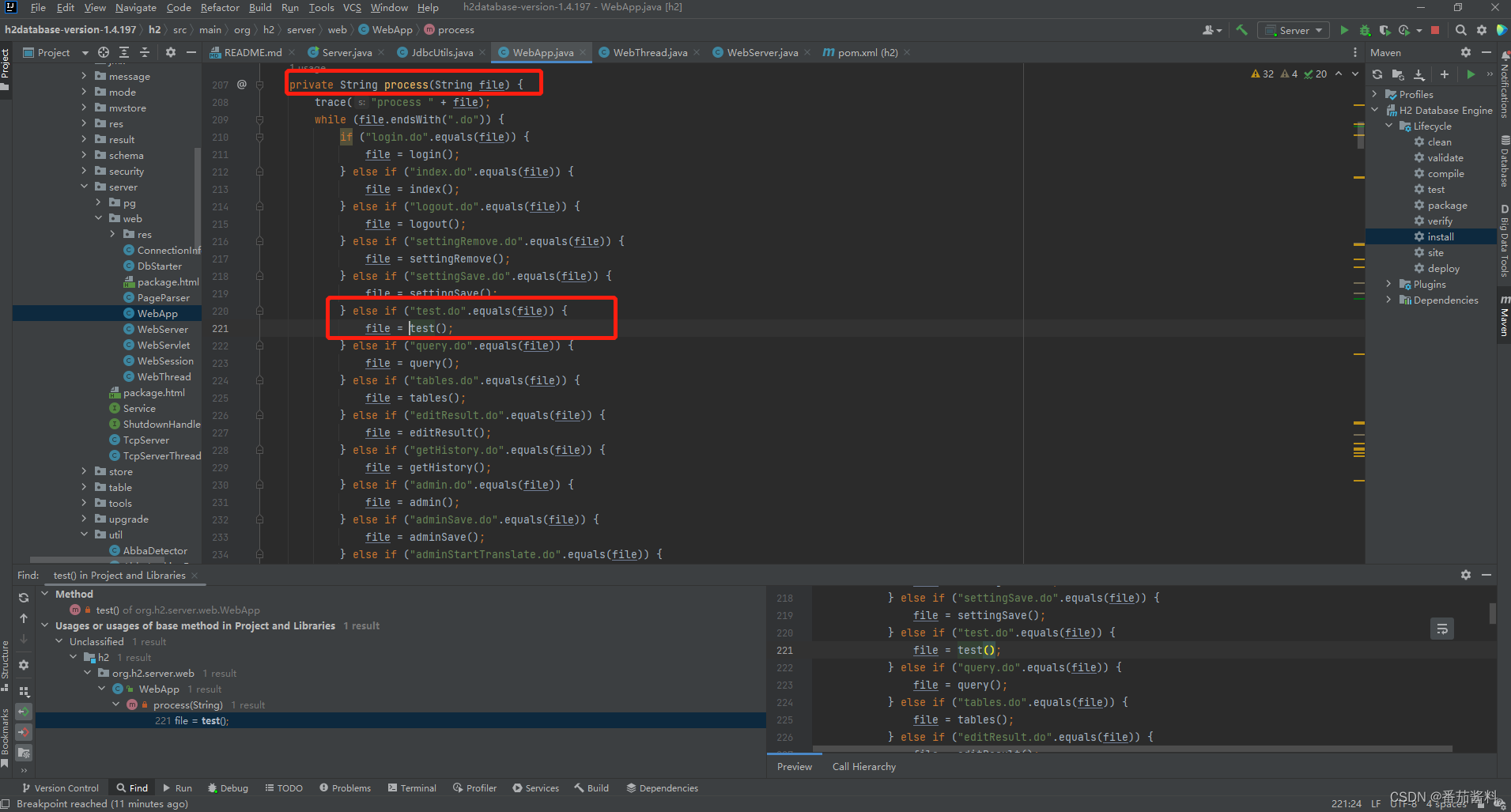
Task: Open Maven panel options gear
Action: [x=1466, y=52]
